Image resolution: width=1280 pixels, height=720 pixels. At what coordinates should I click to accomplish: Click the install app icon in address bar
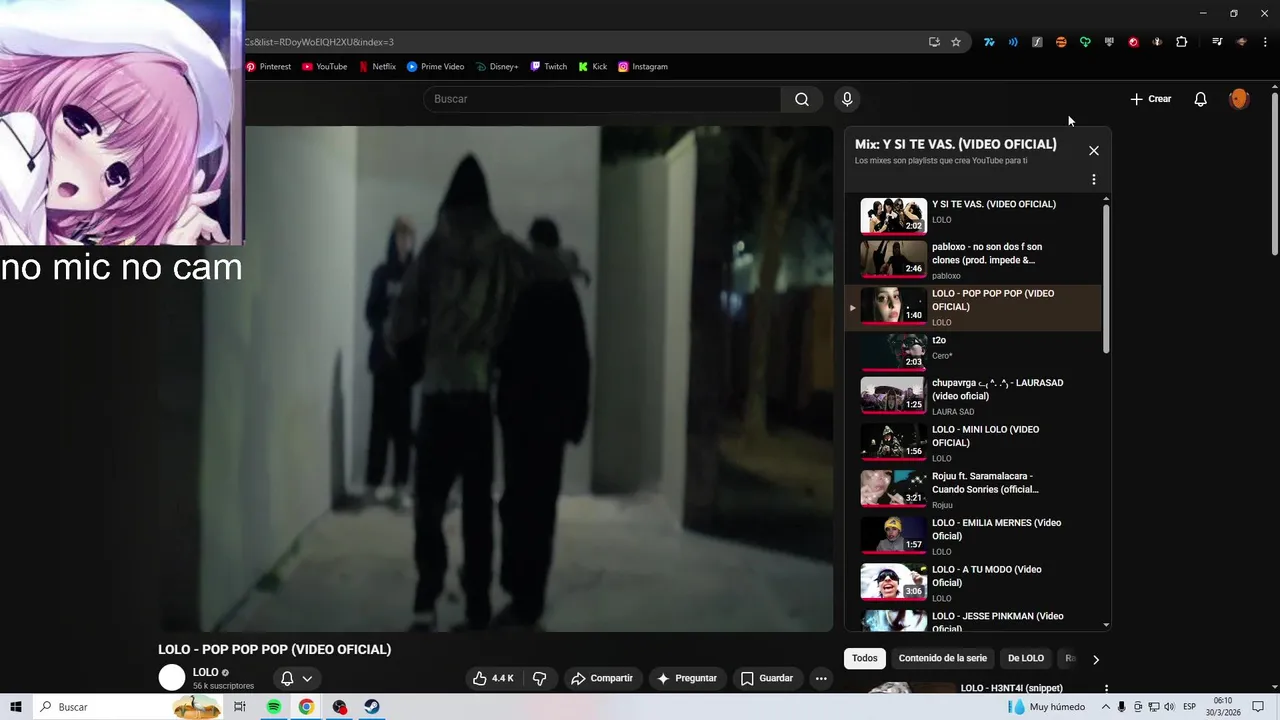934,42
